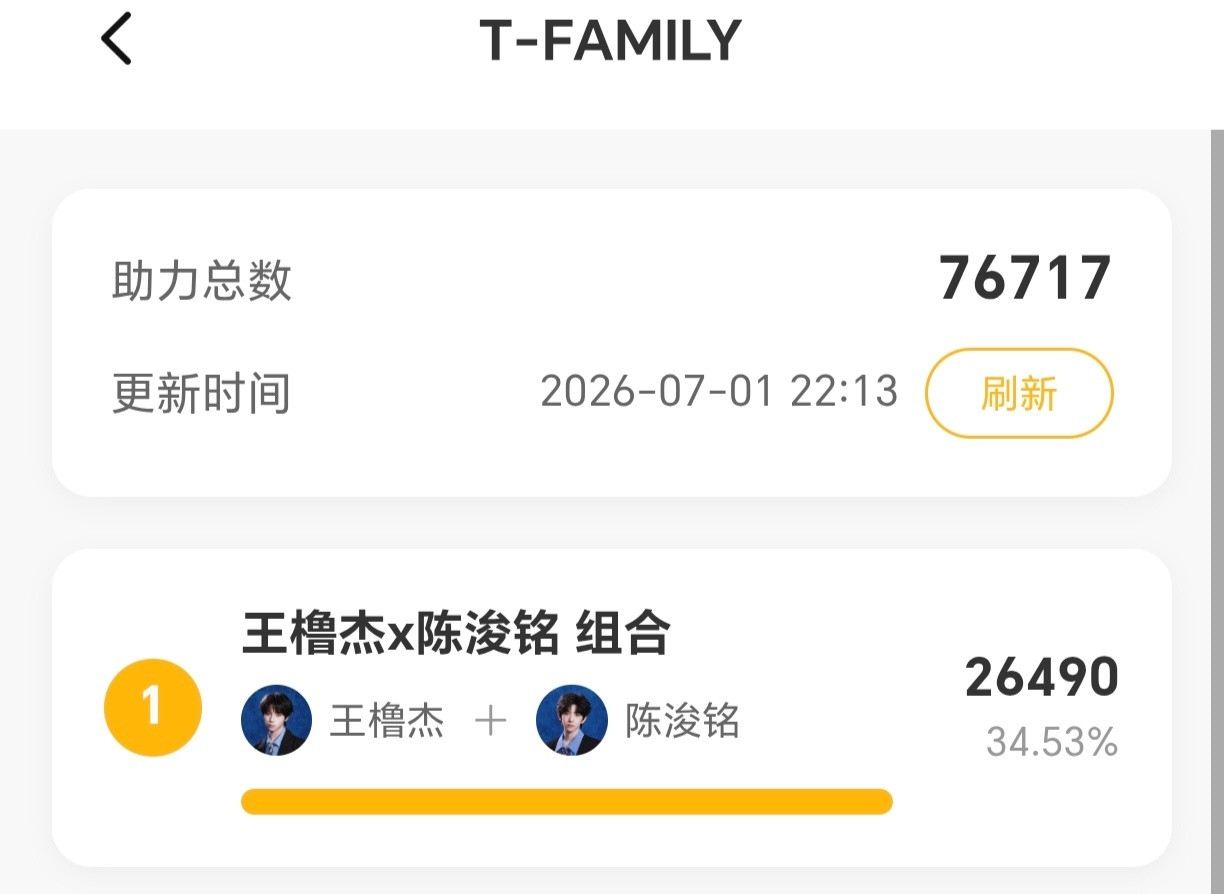The height and width of the screenshot is (894, 1224).
Task: Click the scrollbar at right edge
Action: tap(1216, 511)
